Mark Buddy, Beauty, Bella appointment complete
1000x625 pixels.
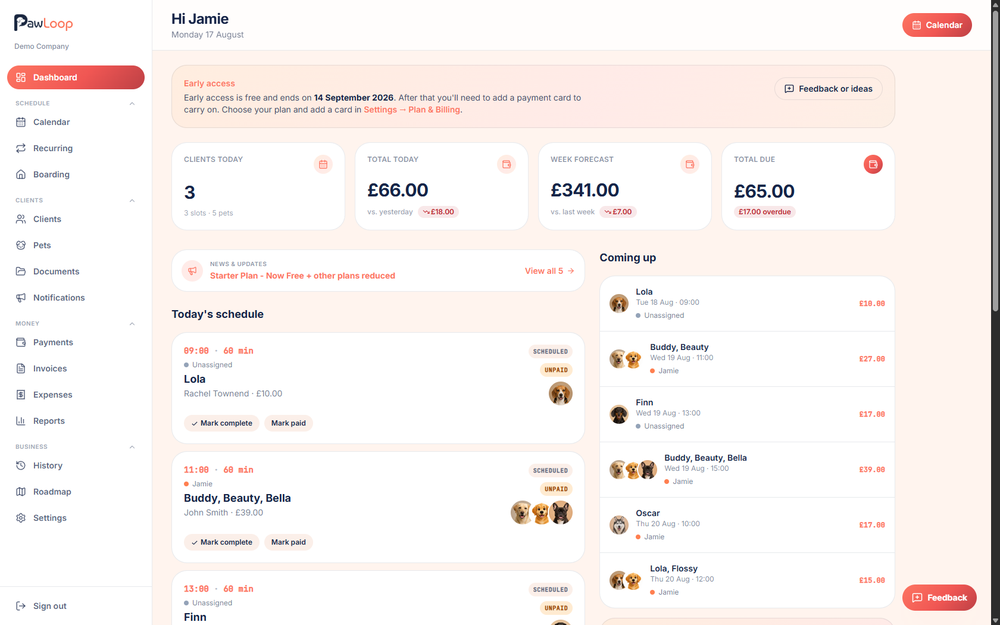(x=221, y=542)
